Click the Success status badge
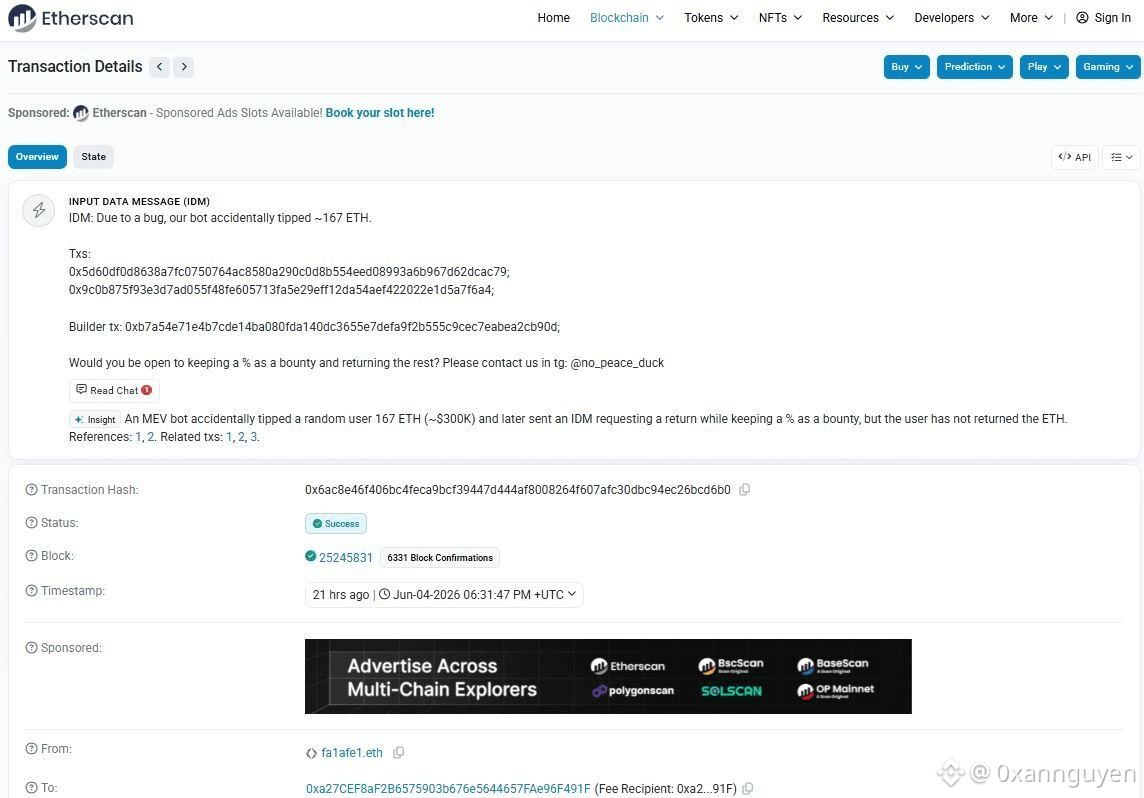This screenshot has width=1144, height=798. tap(336, 524)
